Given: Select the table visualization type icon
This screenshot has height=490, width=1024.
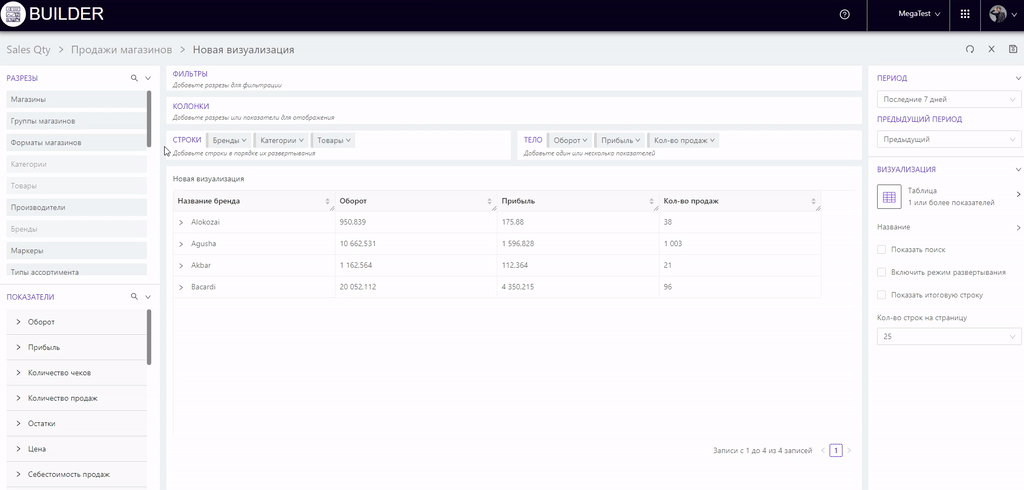Looking at the screenshot, I should [x=889, y=197].
